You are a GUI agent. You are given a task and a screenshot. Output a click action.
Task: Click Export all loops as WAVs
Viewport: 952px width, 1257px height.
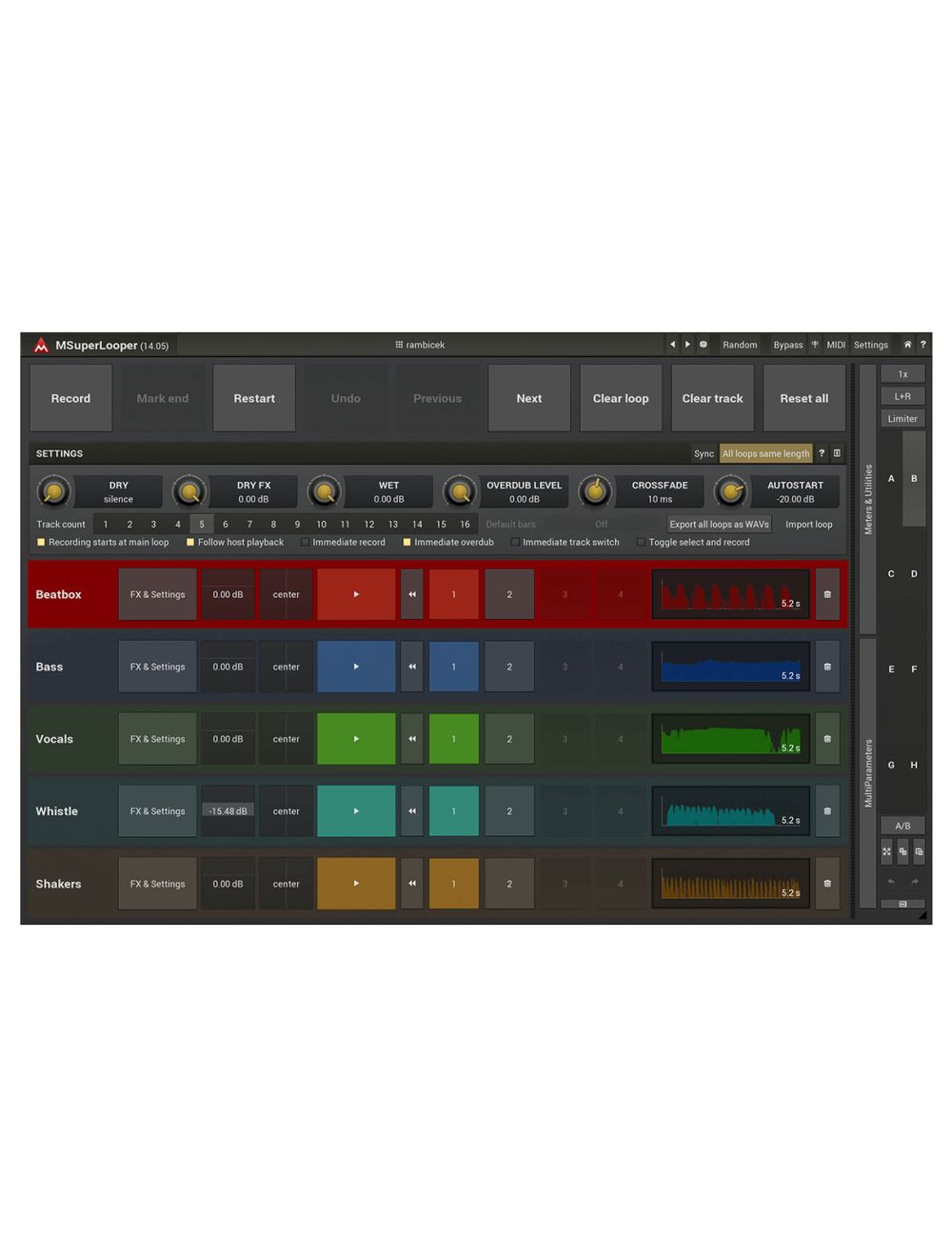click(719, 525)
